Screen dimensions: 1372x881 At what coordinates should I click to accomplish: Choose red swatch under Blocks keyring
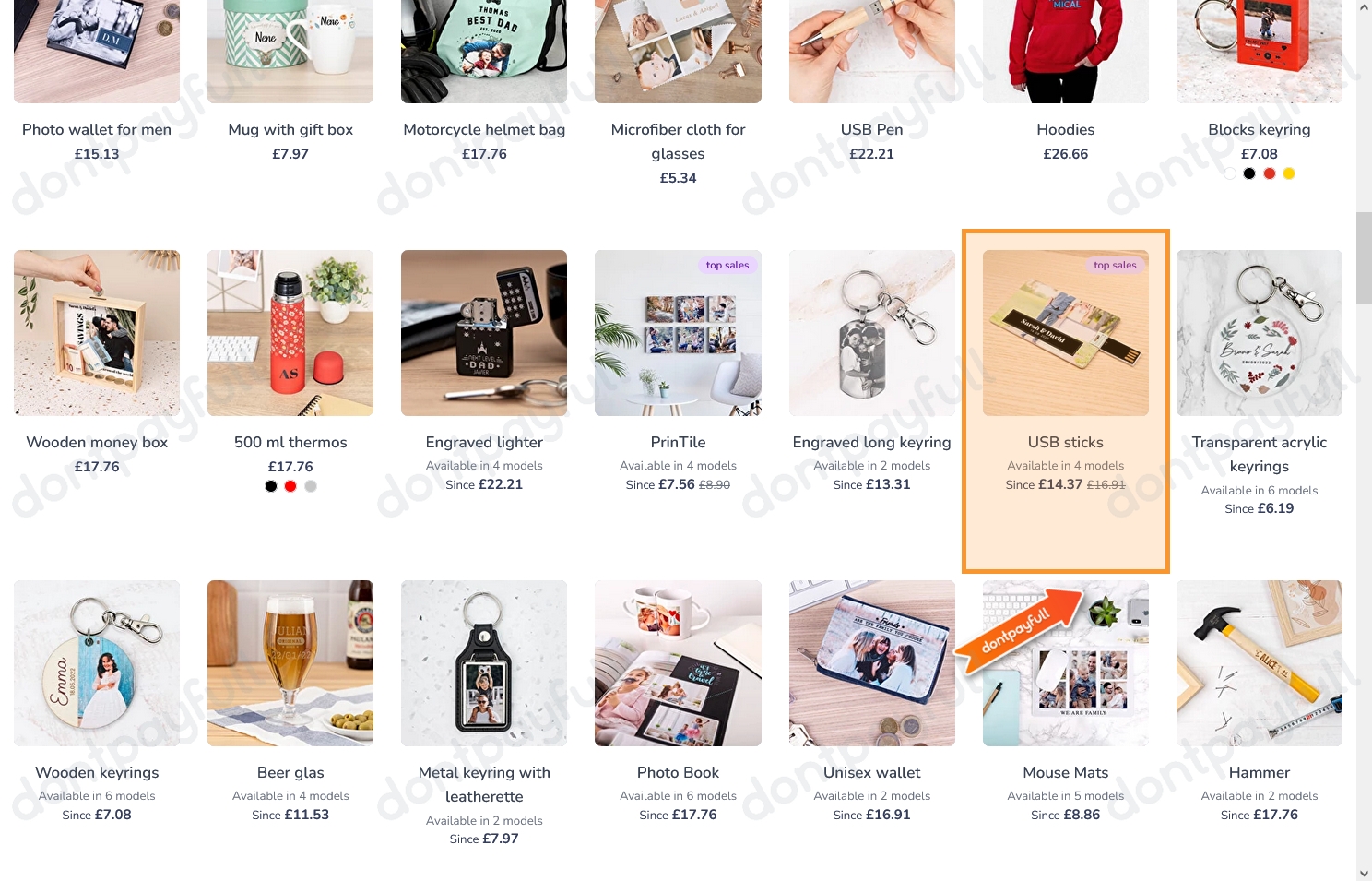click(1270, 173)
